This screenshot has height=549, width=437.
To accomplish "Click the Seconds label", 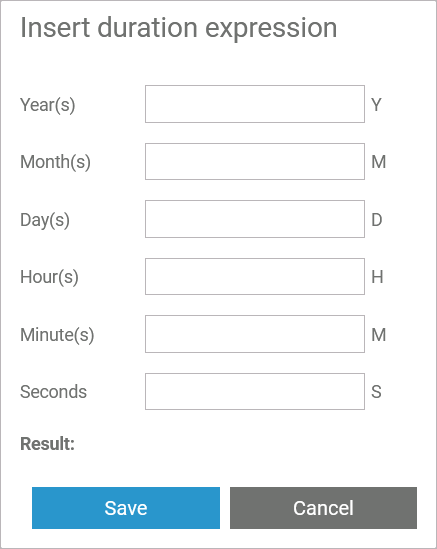I will pos(53,392).
